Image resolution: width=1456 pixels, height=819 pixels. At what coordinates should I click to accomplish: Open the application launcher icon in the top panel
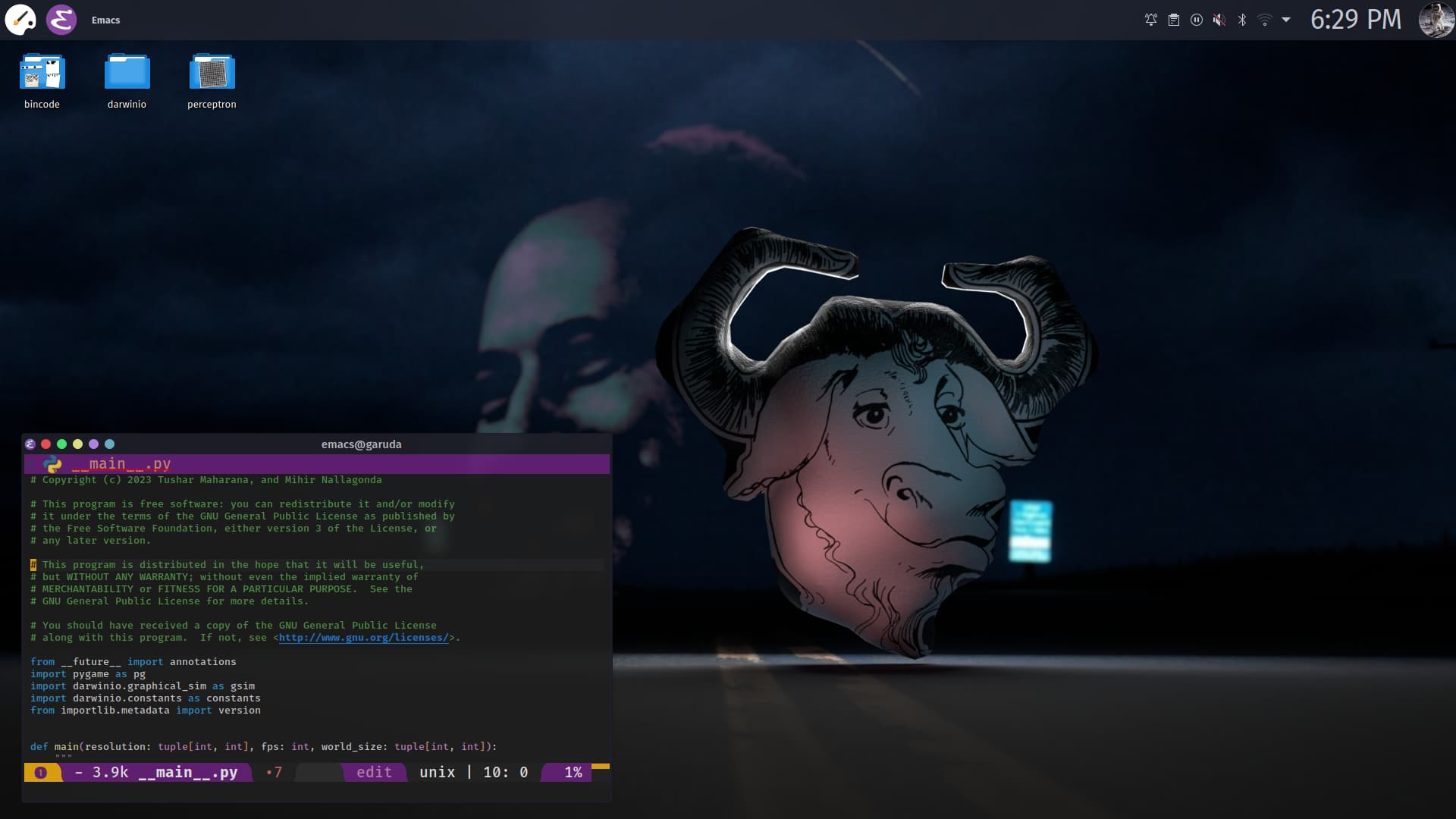click(20, 20)
